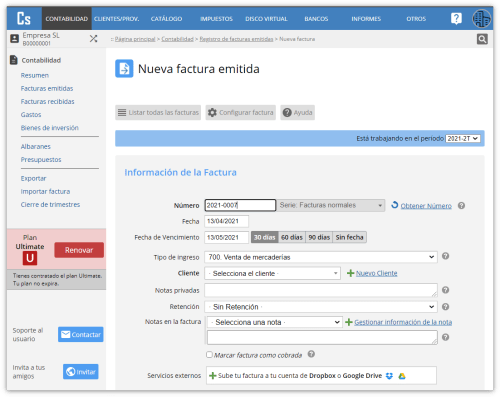
Task: Click the help icon beside Tipo de ingreso
Action: click(x=445, y=256)
